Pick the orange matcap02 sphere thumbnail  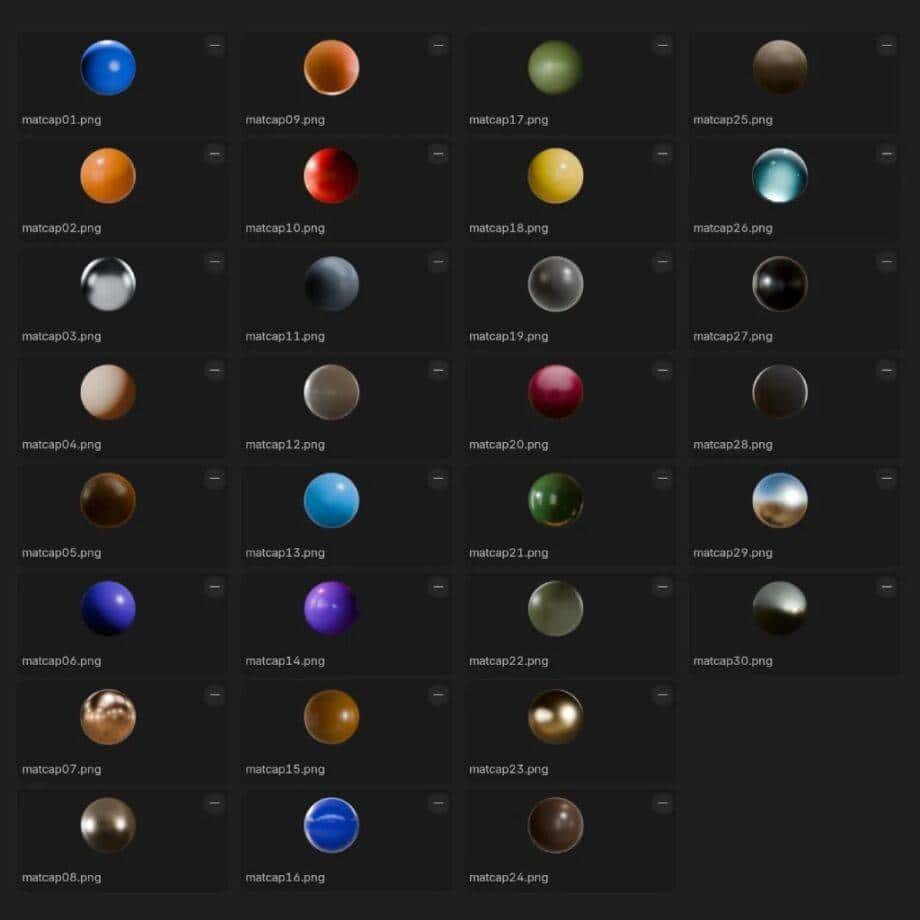pos(108,175)
